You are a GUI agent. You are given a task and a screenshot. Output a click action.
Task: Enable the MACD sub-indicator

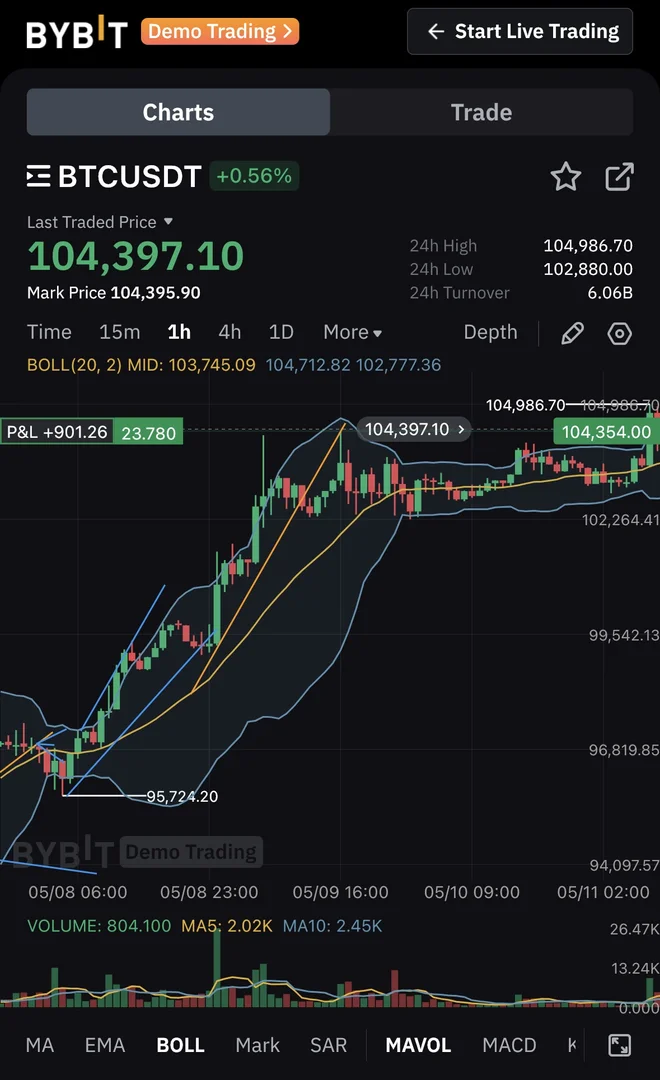(x=509, y=1045)
